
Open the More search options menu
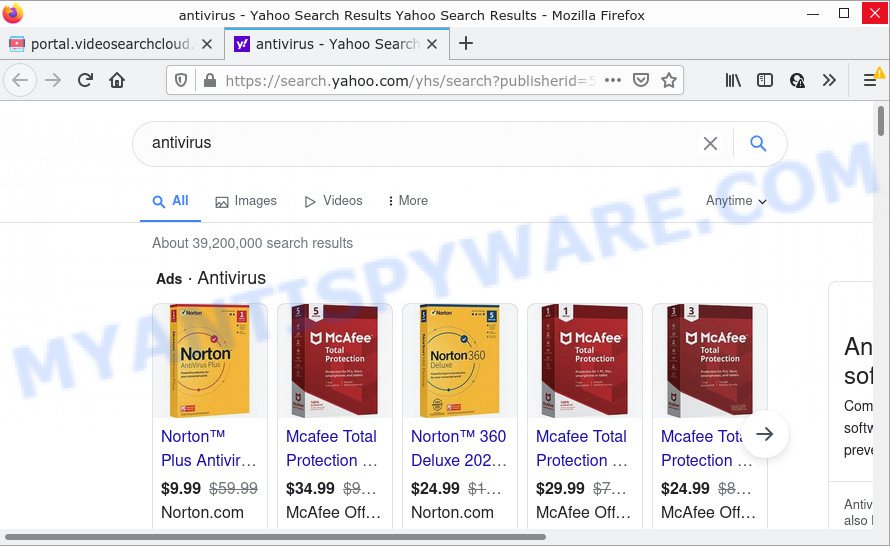(x=408, y=201)
